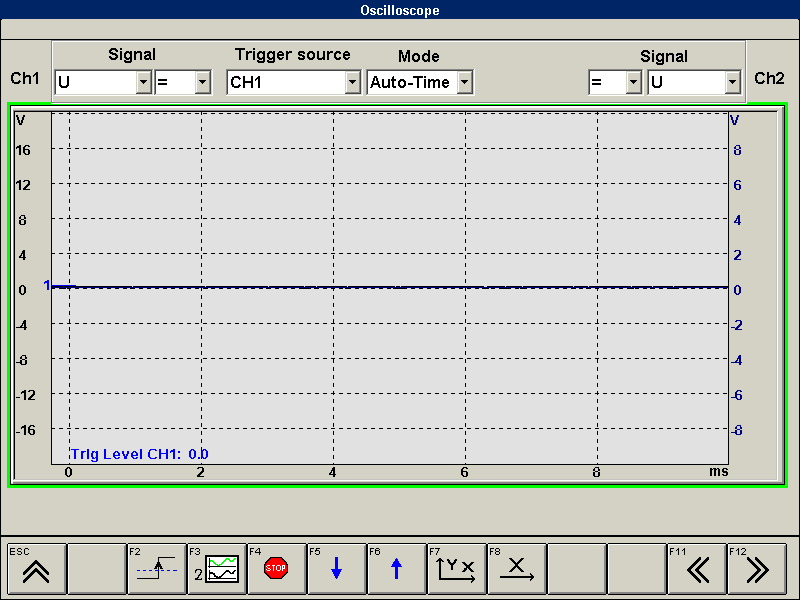This screenshot has height=600, width=800.
Task: Click the 'Trig Level CH1: 0.0' text
Action: (x=139, y=454)
